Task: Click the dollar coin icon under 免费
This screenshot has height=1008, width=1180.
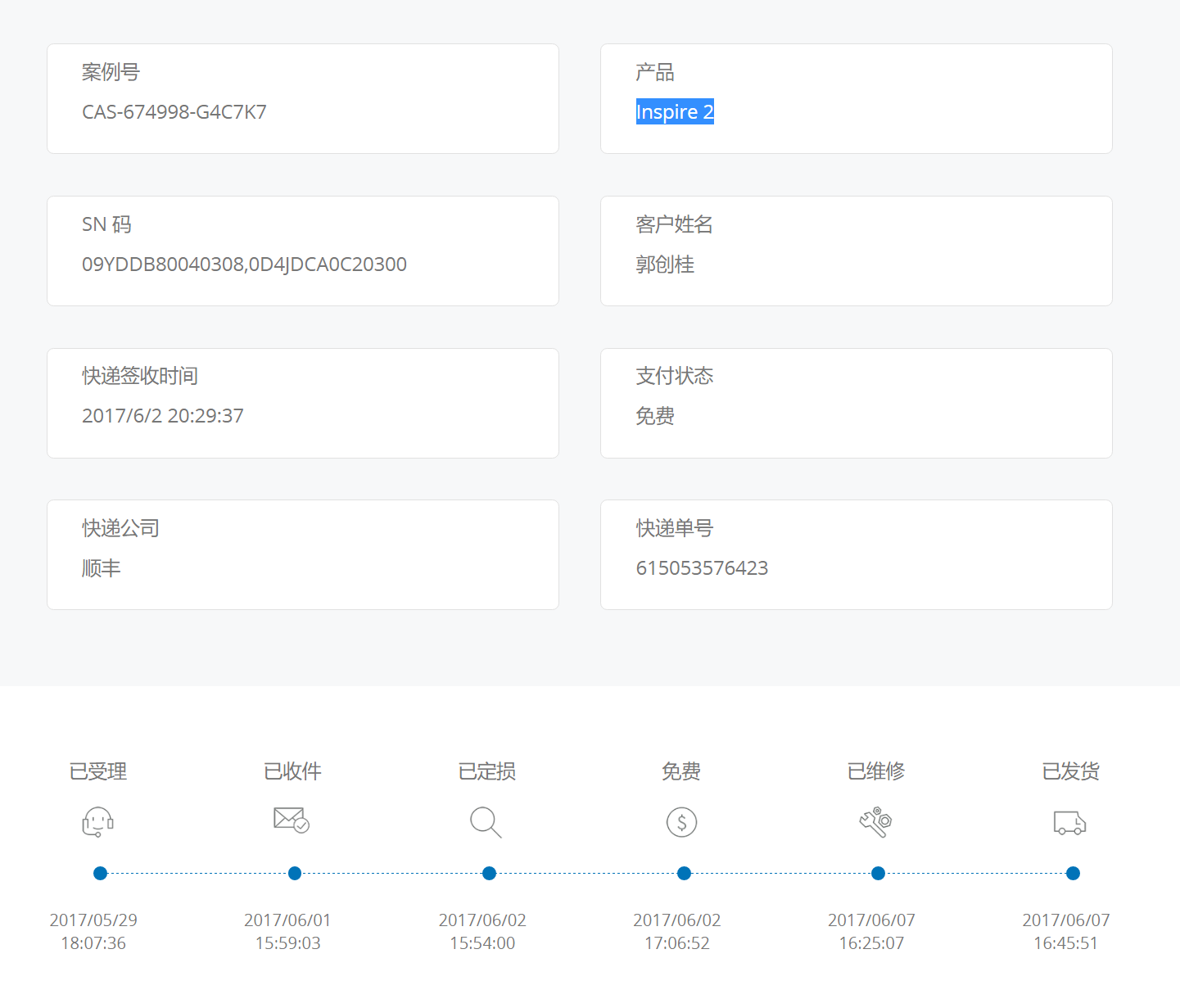Action: 681,821
